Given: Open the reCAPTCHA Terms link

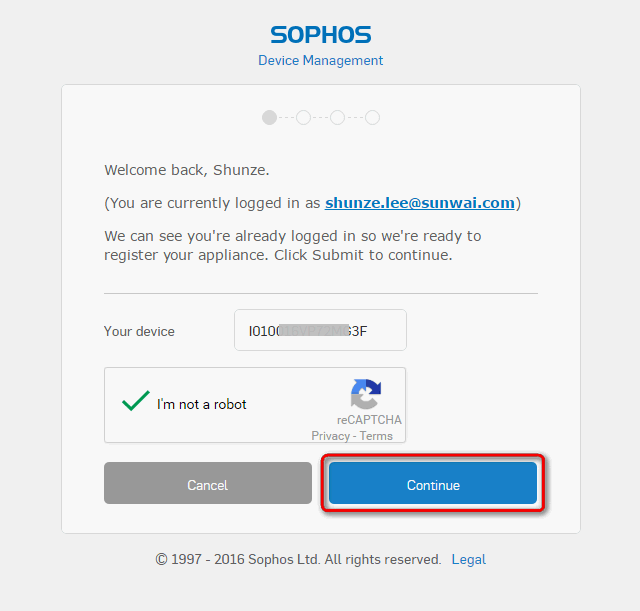Looking at the screenshot, I should [376, 436].
